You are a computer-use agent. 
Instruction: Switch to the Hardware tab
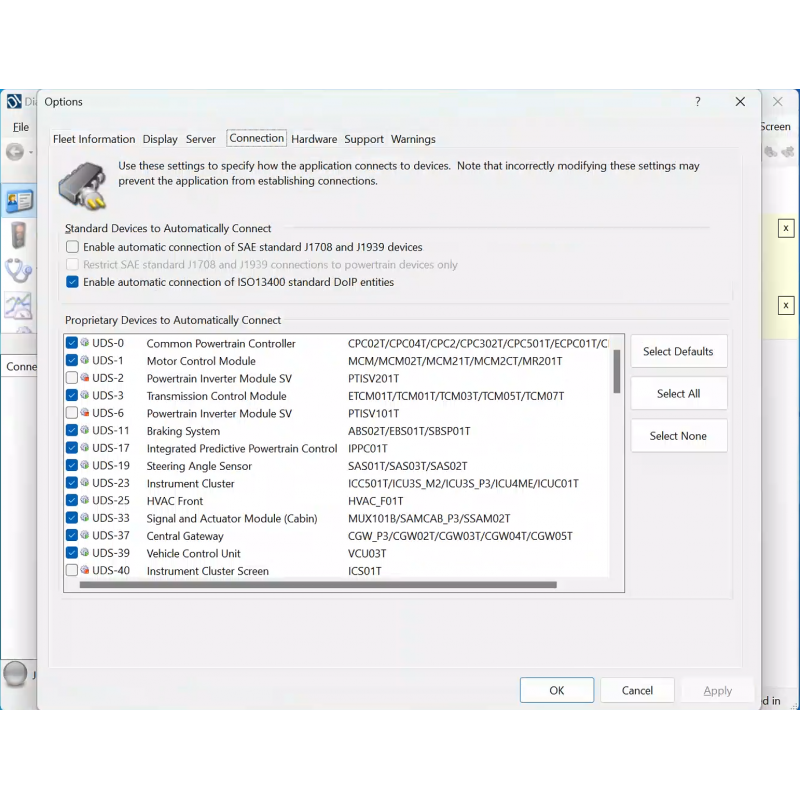[314, 139]
